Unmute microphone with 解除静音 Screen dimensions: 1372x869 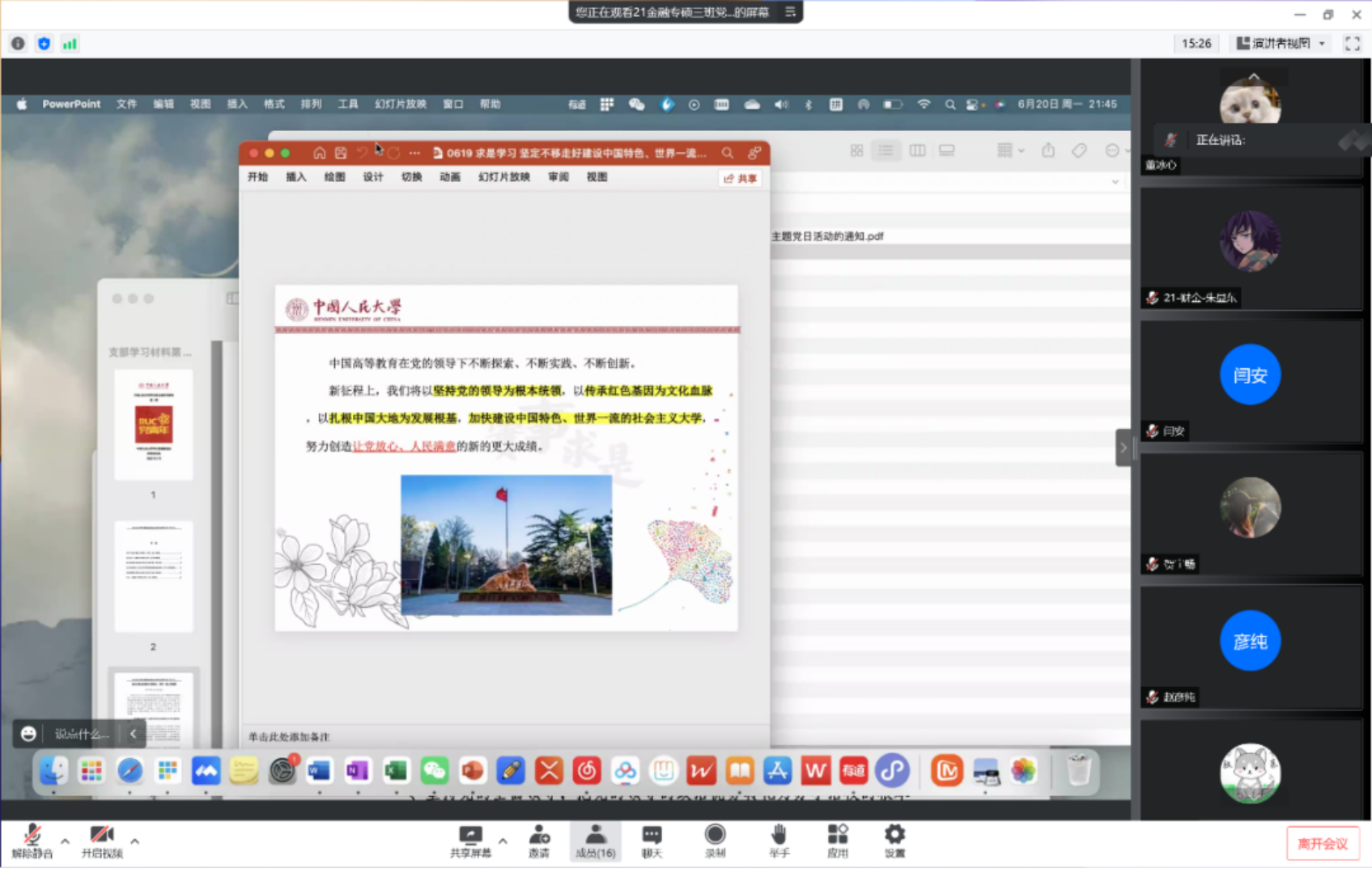(32, 841)
